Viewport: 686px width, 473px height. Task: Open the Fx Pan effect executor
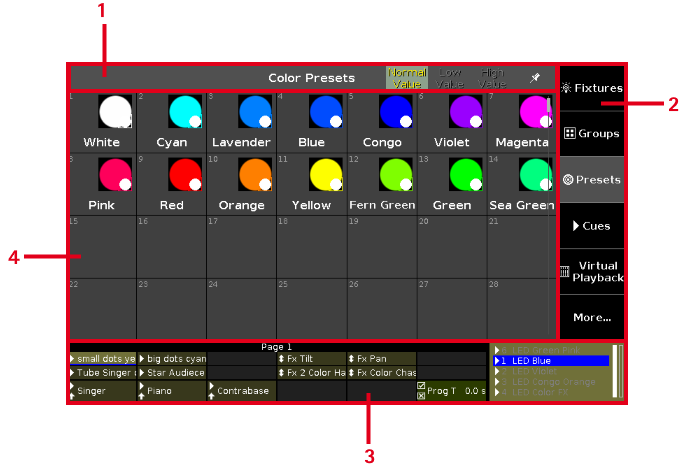tap(381, 358)
